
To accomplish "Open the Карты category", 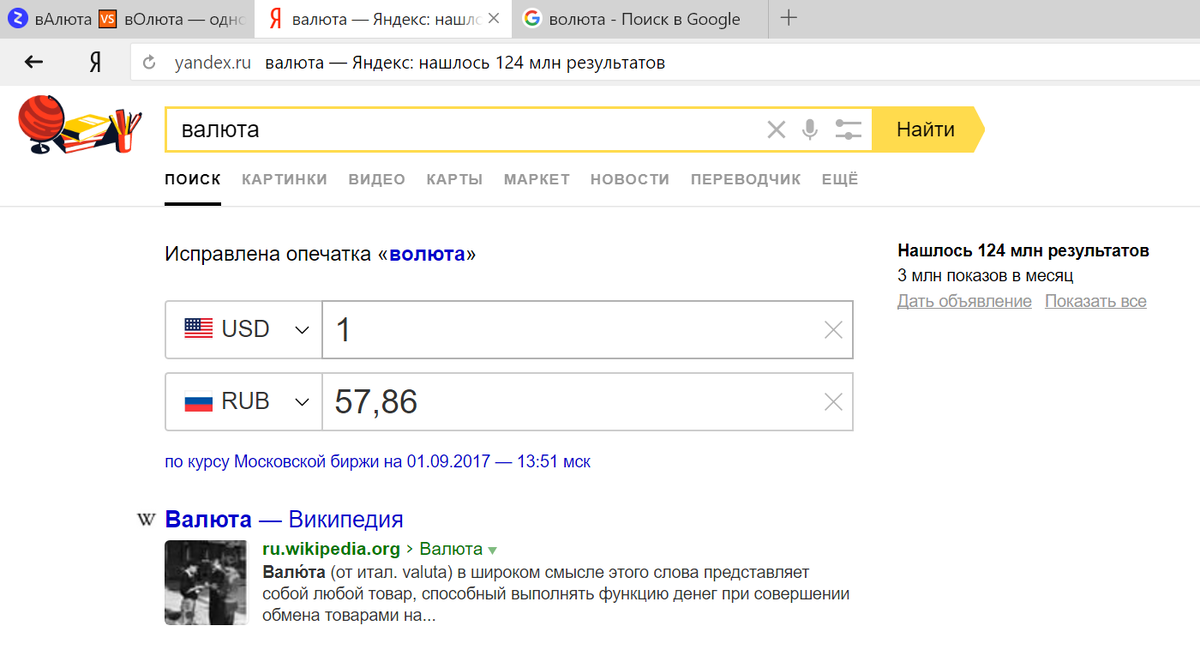I will 454,180.
